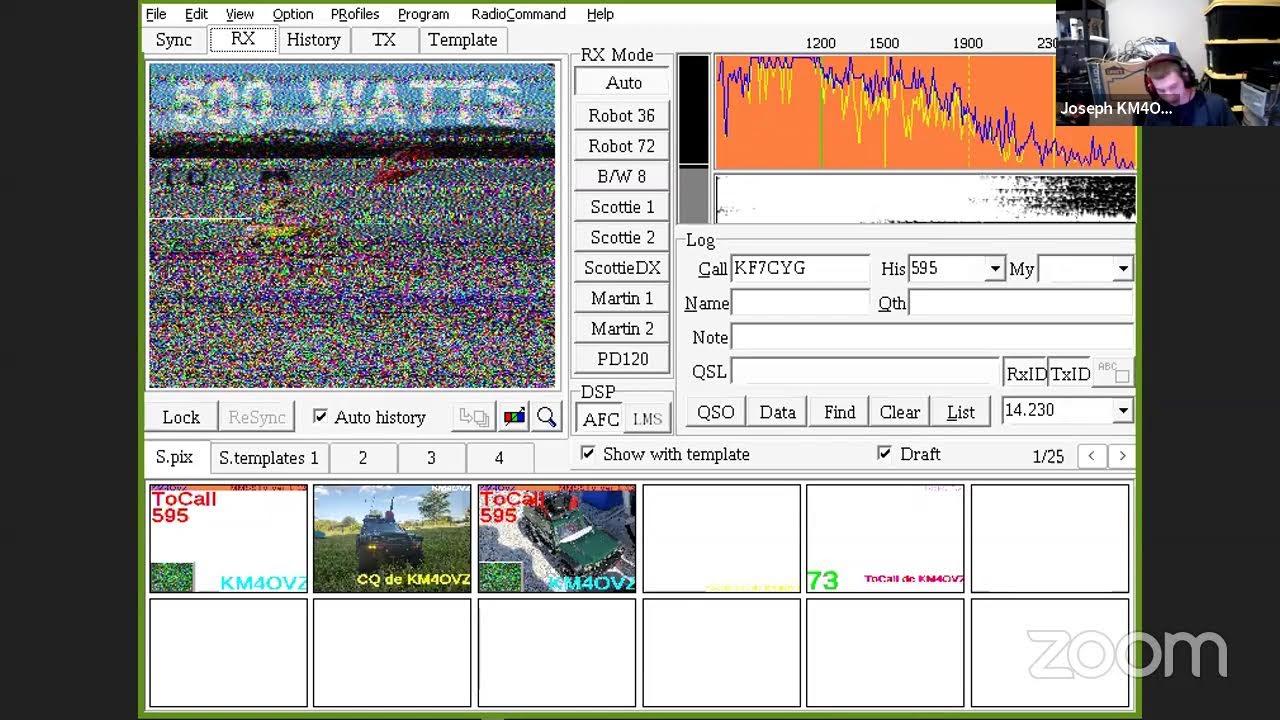Click the Data button

(777, 412)
